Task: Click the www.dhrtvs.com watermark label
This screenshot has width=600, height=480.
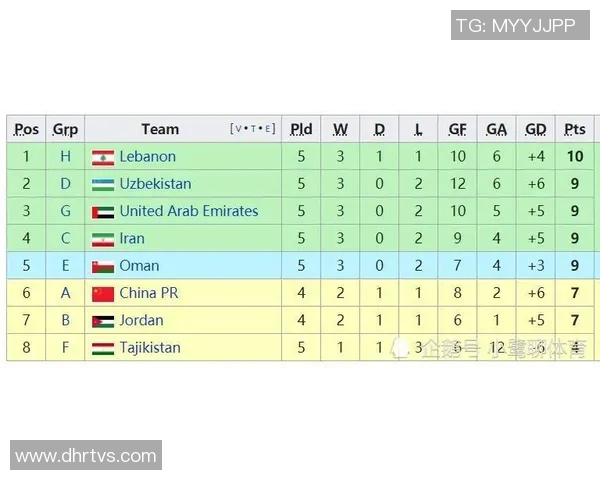Action: [x=85, y=456]
